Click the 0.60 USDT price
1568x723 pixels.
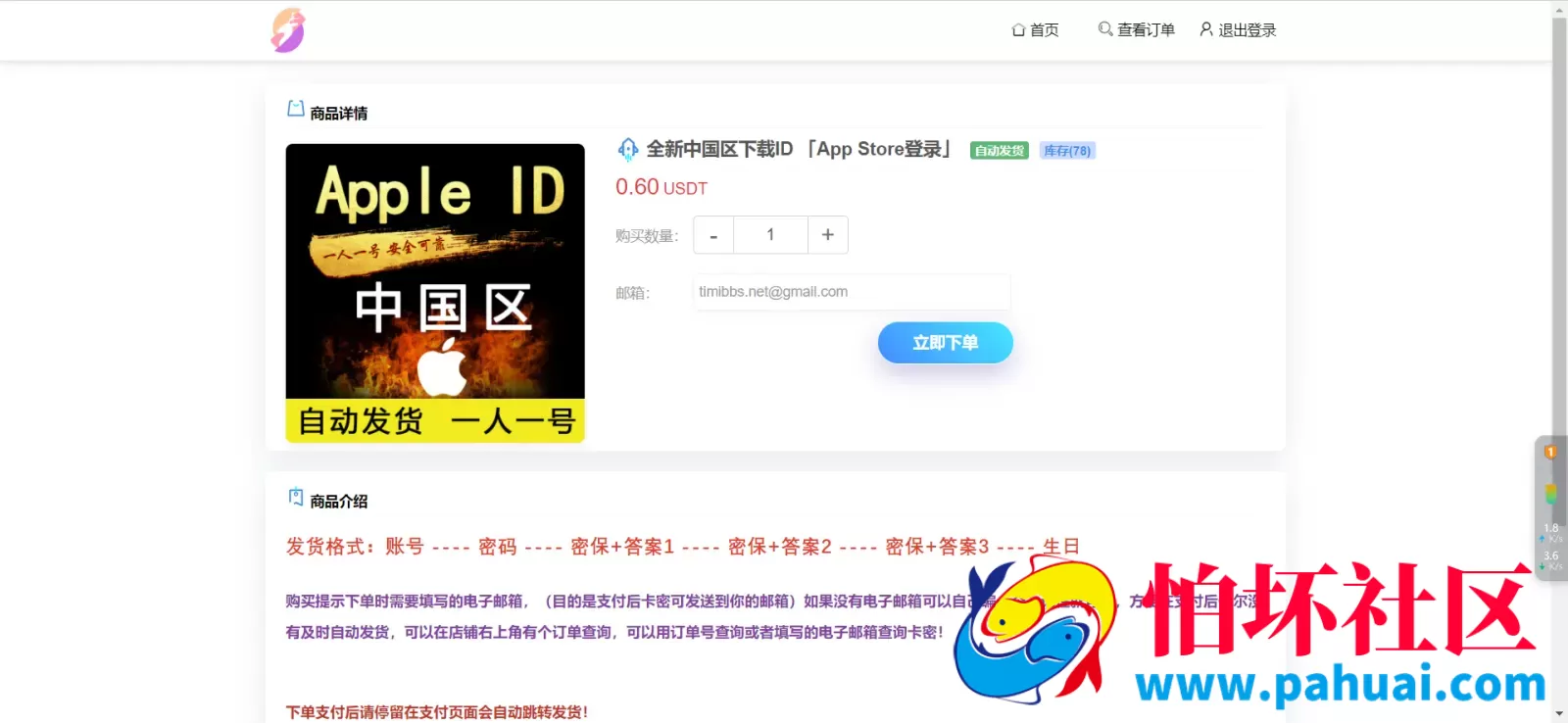[661, 187]
